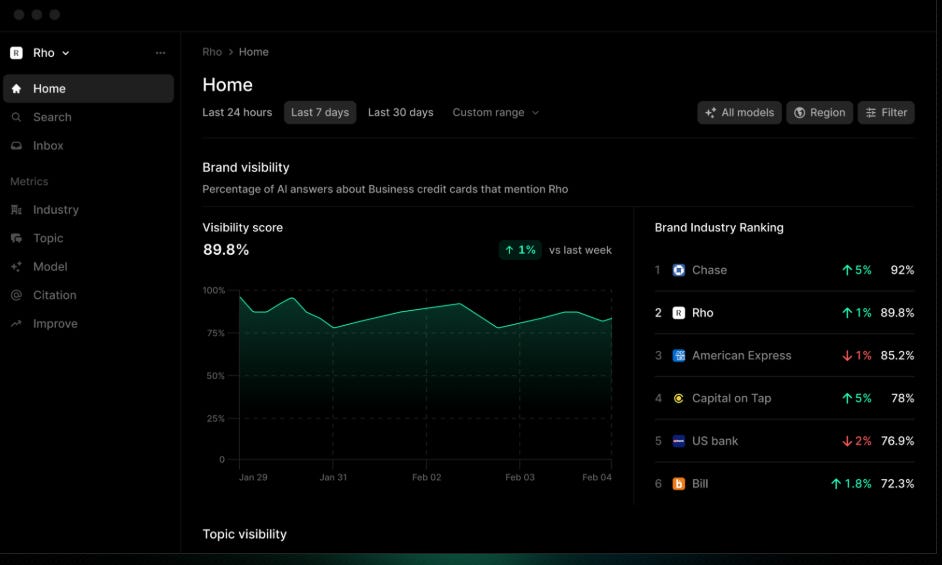Viewport: 942px width, 565px height.
Task: Select American Express in ranking list
Action: pos(785,355)
